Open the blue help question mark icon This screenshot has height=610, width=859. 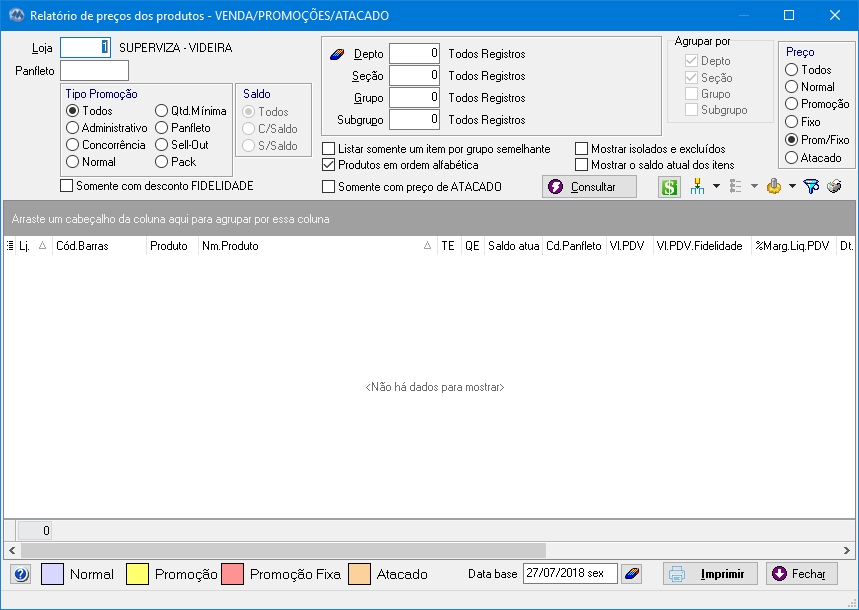tap(21, 574)
